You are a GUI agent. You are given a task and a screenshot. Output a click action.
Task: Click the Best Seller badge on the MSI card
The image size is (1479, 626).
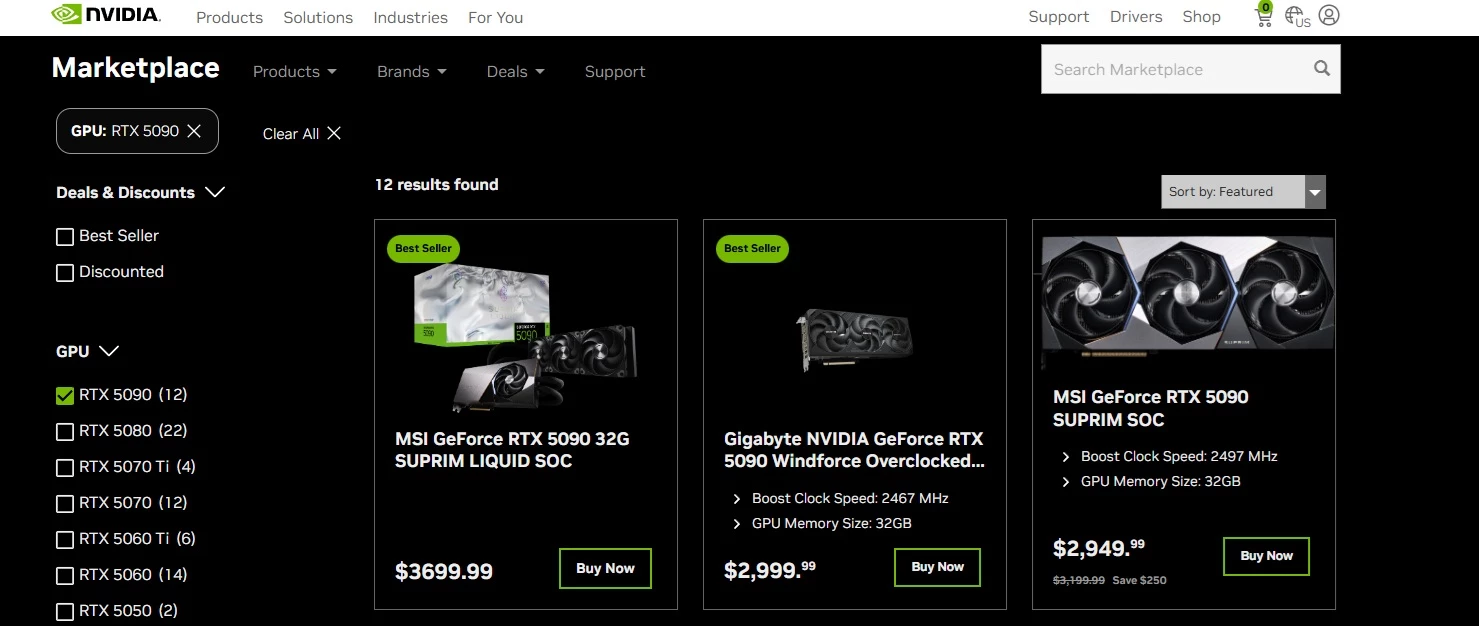(x=423, y=248)
